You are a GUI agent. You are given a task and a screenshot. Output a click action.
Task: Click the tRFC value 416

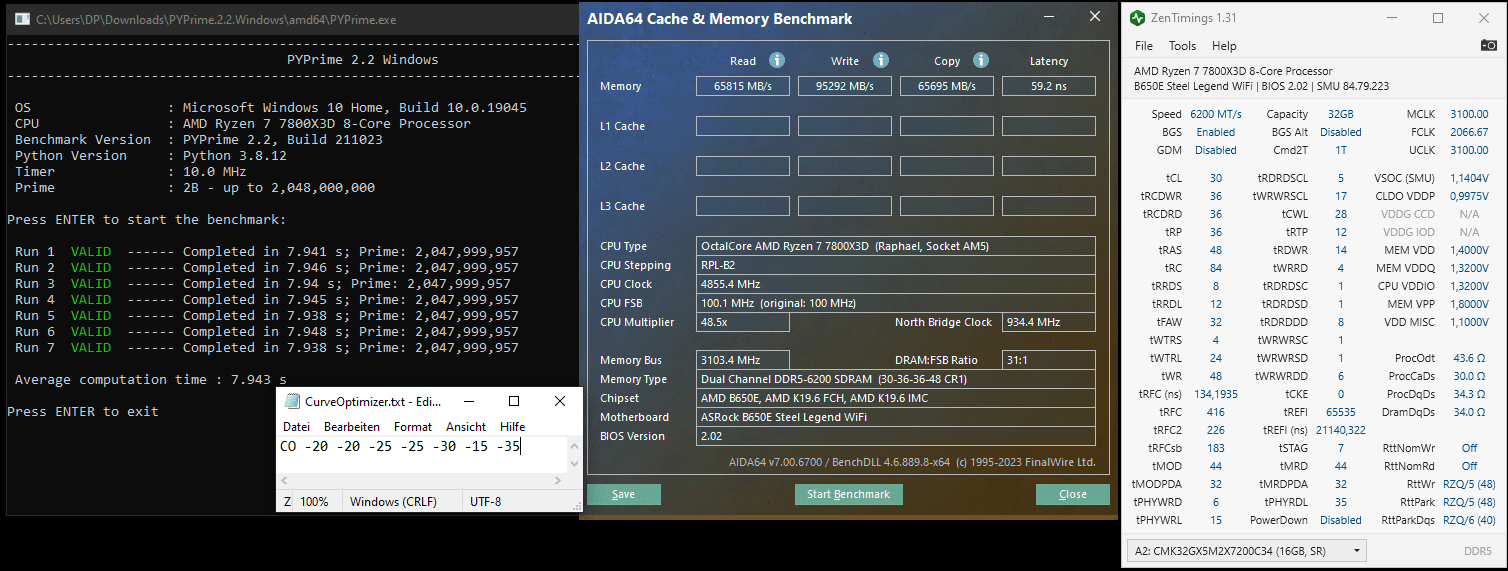coord(1216,412)
